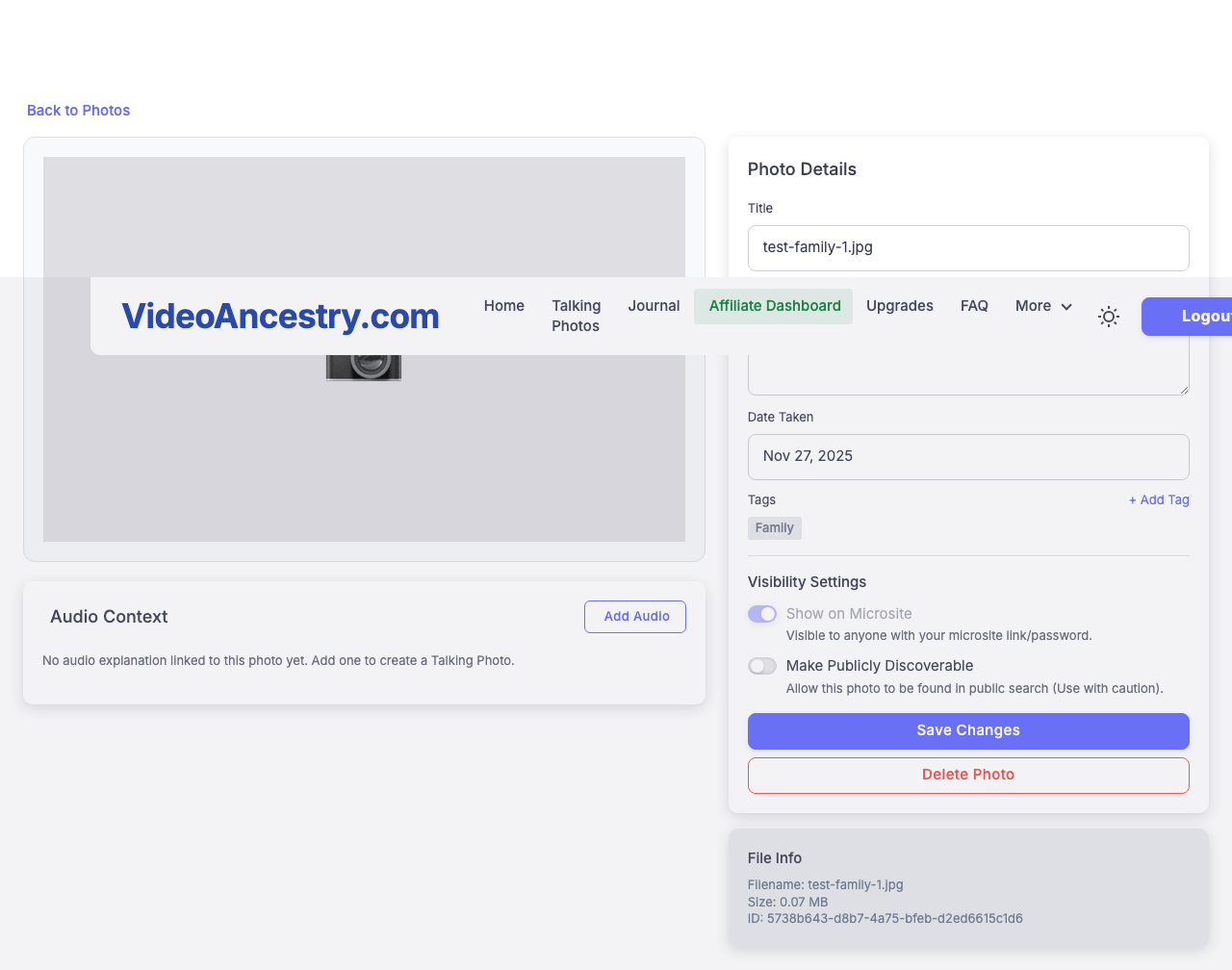The height and width of the screenshot is (970, 1232).
Task: Toggle the Show on Microsite switch
Action: [762, 614]
